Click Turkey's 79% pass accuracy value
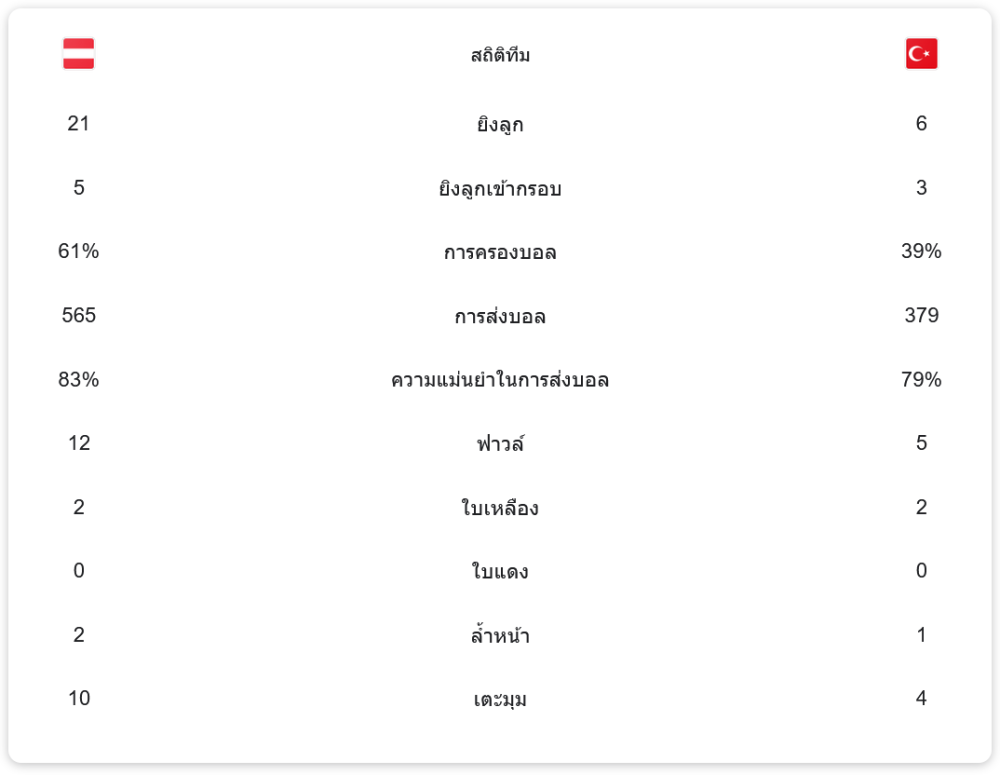Image resolution: width=1000 pixels, height=775 pixels. pyautogui.click(x=921, y=380)
